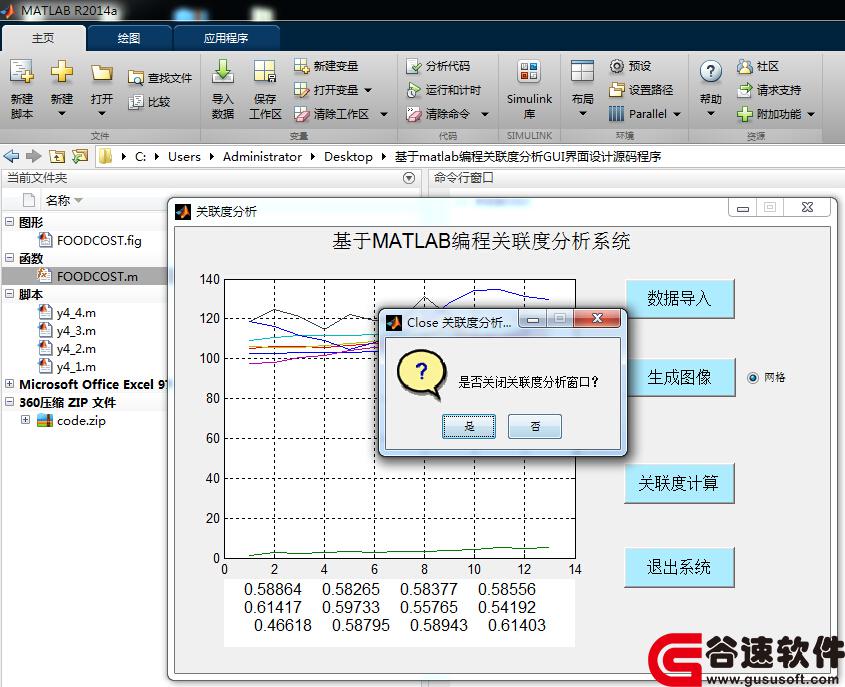Click the 社区 (Community) icon
This screenshot has width=845, height=687.
(744, 66)
